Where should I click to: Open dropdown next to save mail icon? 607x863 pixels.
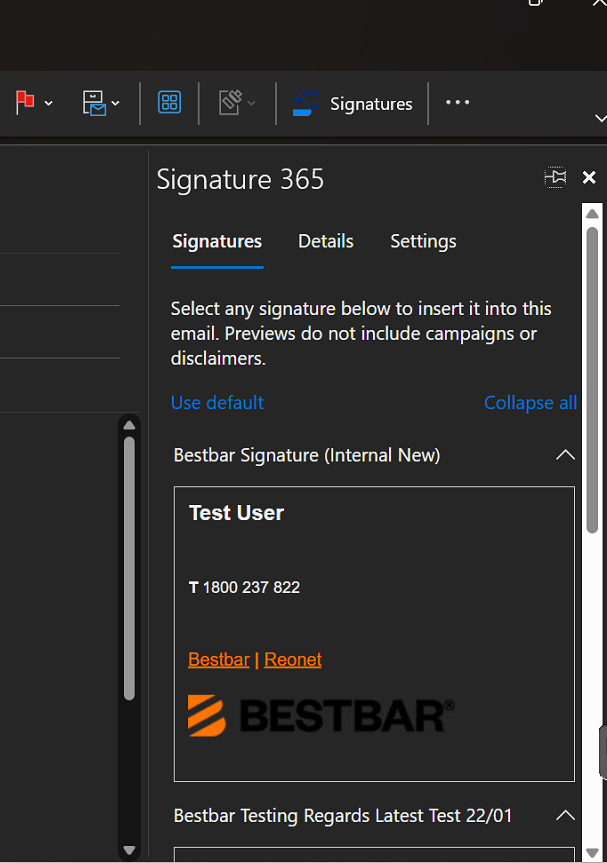tap(115, 103)
